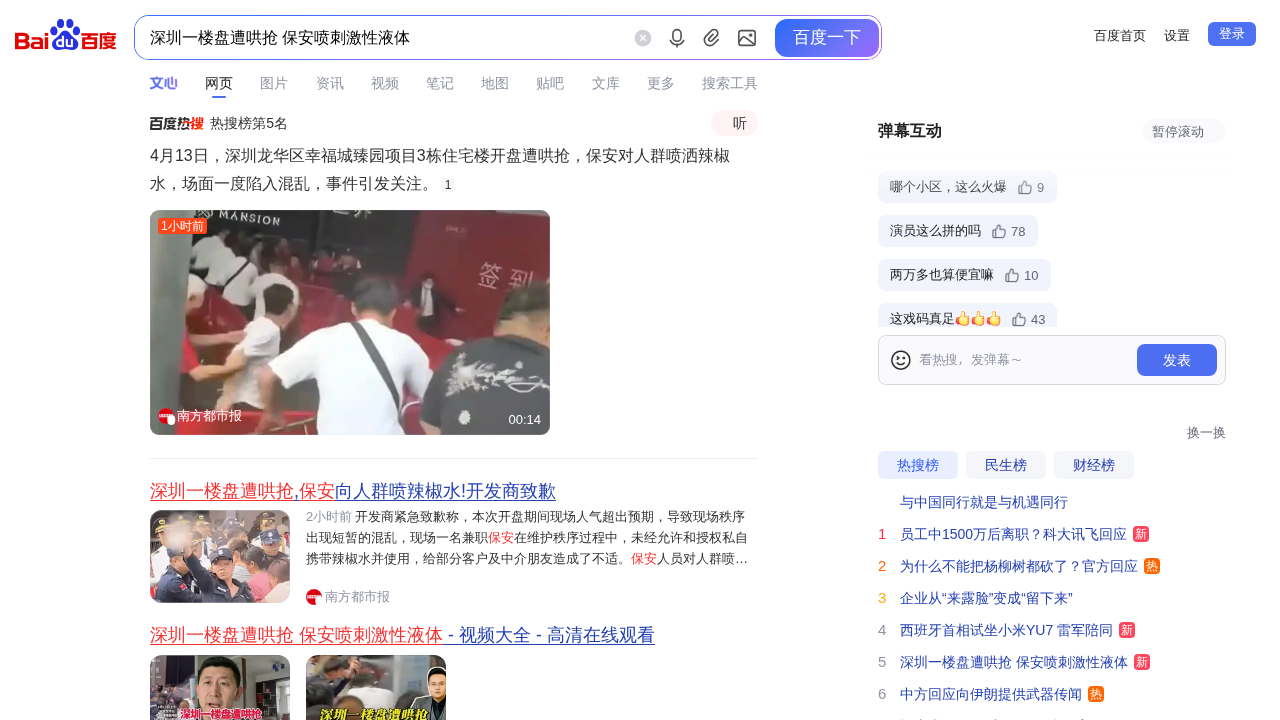Open emoji picker in danmaku input
This screenshot has height=720, width=1280.
[900, 360]
